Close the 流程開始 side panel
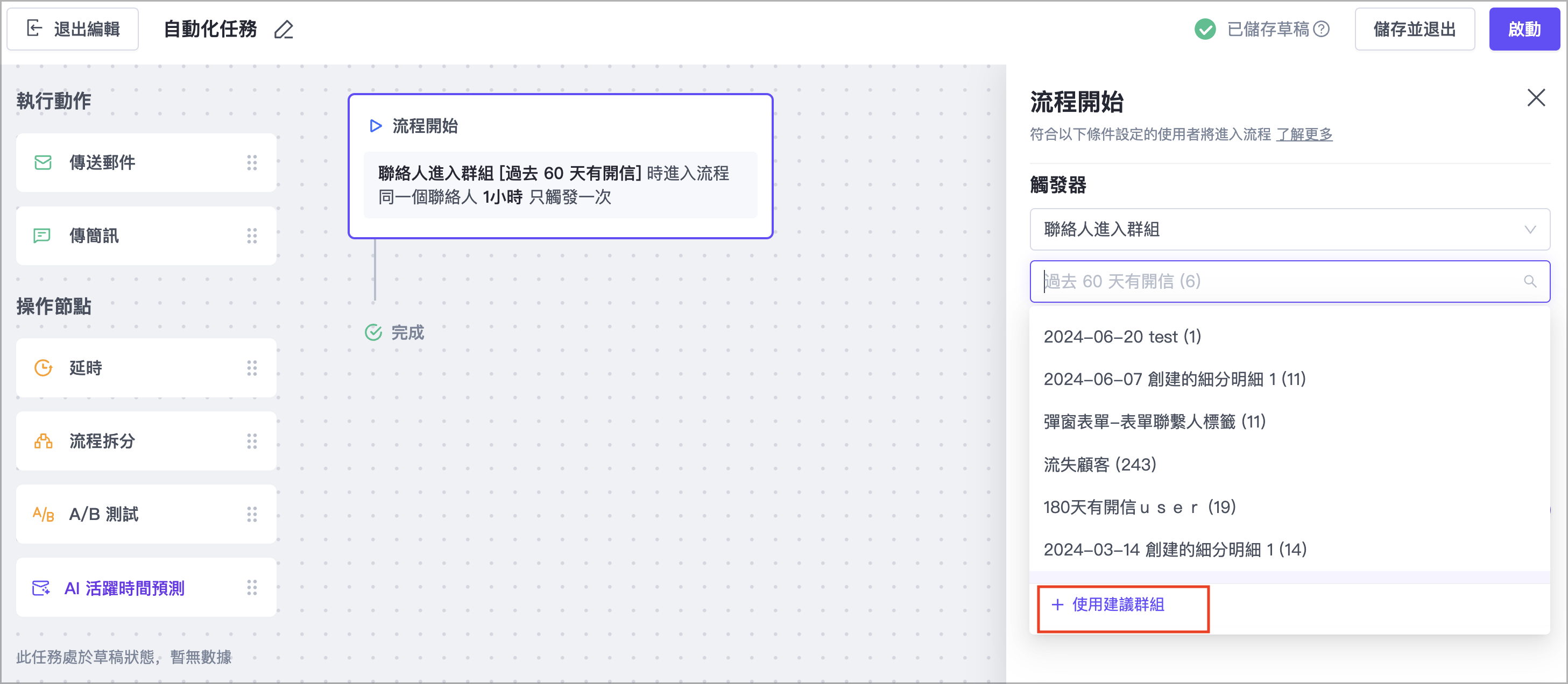Image resolution: width=1568 pixels, height=684 pixels. [x=1536, y=98]
